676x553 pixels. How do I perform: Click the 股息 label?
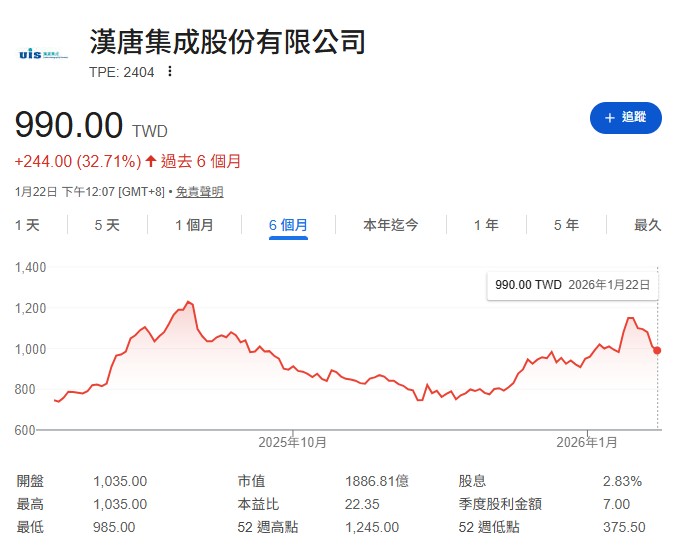472,481
